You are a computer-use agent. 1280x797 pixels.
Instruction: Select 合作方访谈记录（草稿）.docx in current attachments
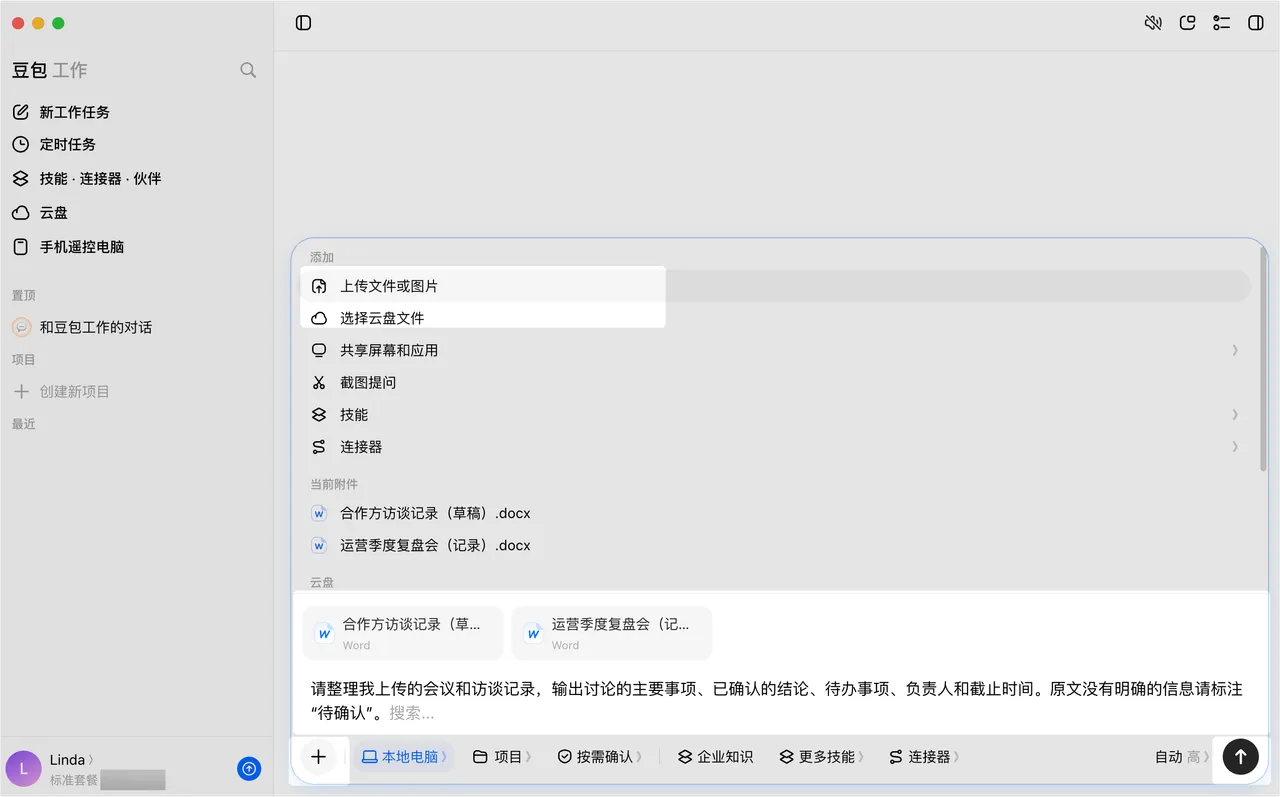tap(775, 513)
